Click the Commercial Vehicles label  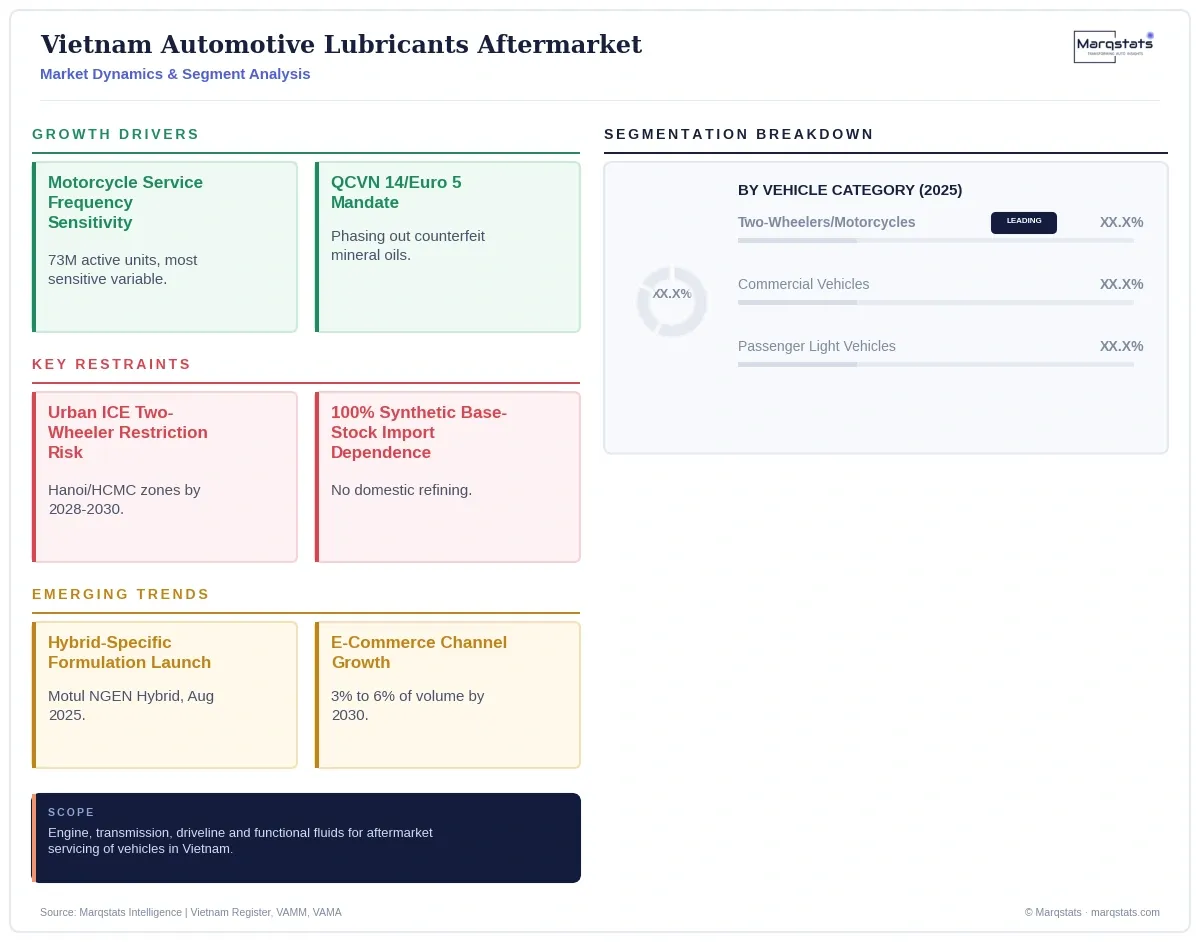coord(803,284)
